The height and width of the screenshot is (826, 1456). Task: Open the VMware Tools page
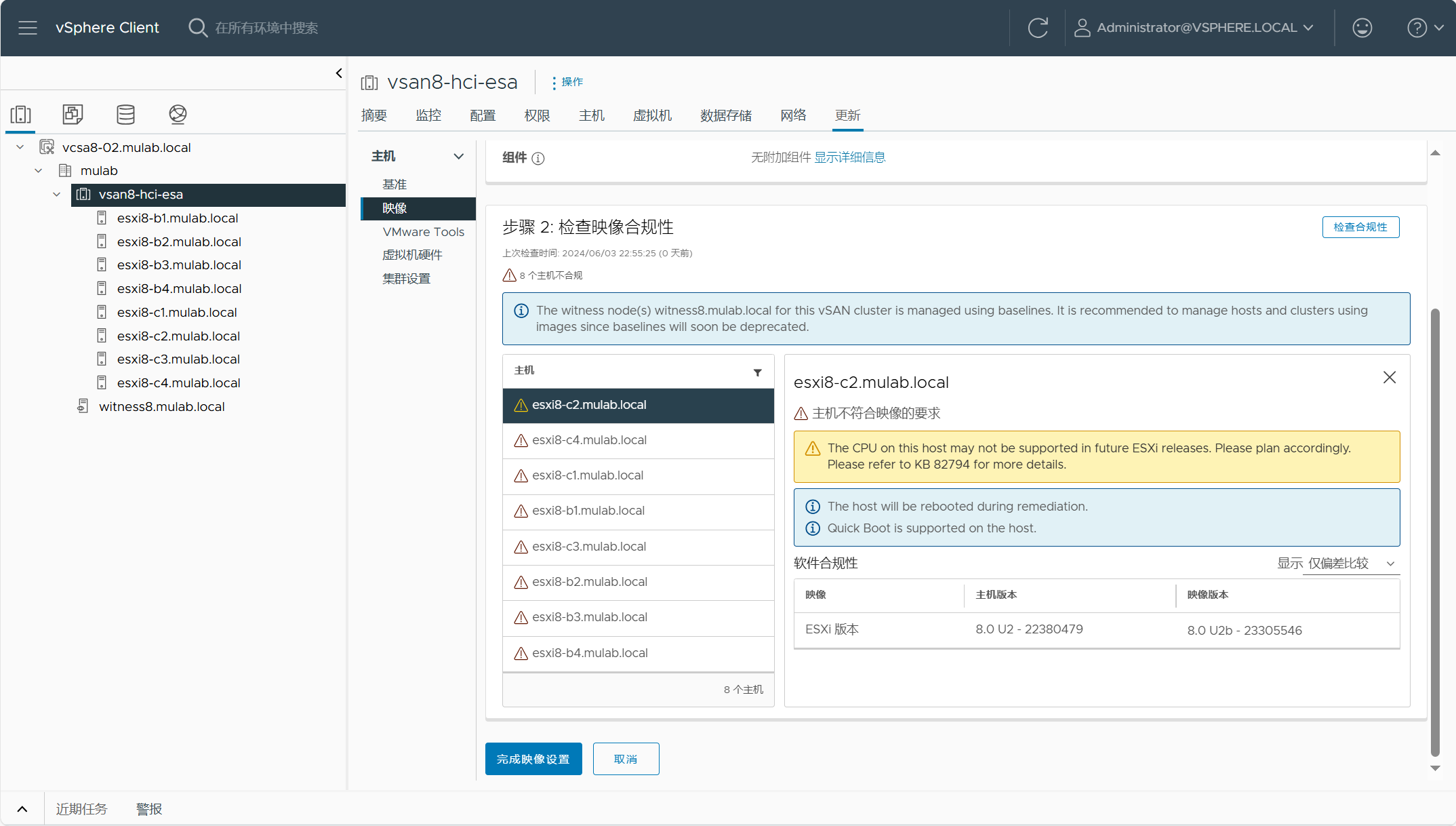point(423,232)
